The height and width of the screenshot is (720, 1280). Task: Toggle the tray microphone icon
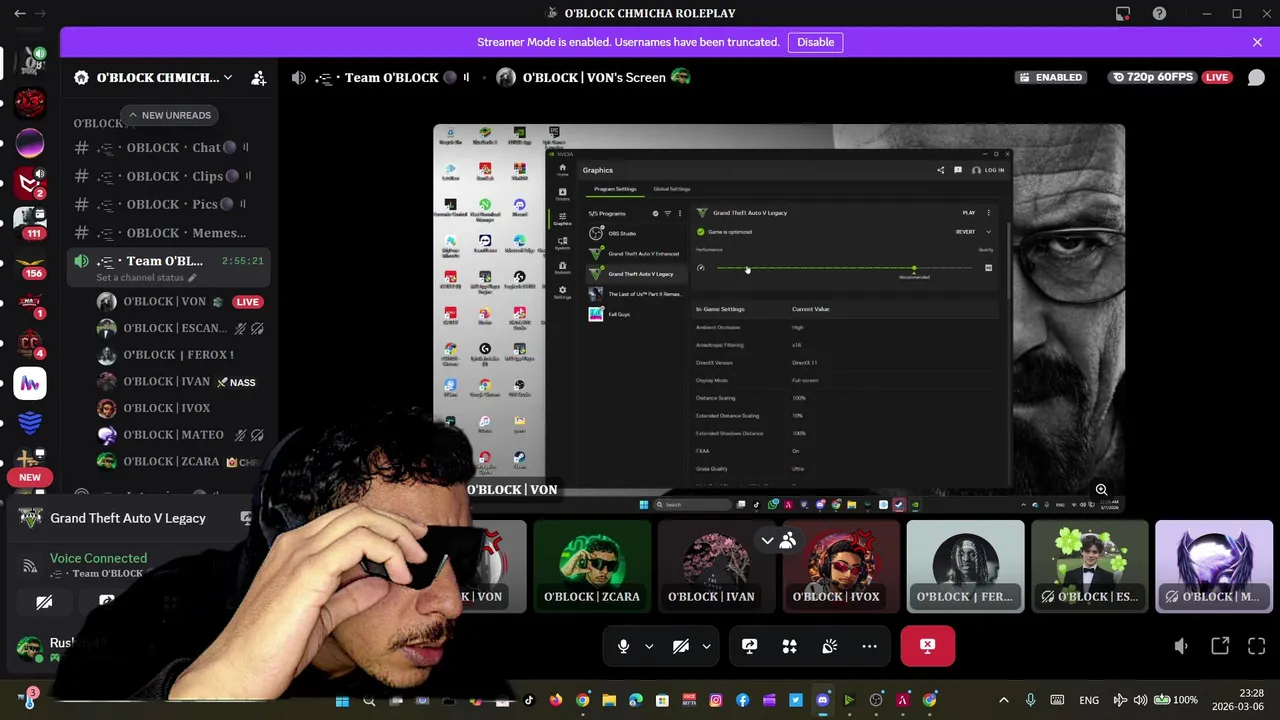tap(1030, 700)
